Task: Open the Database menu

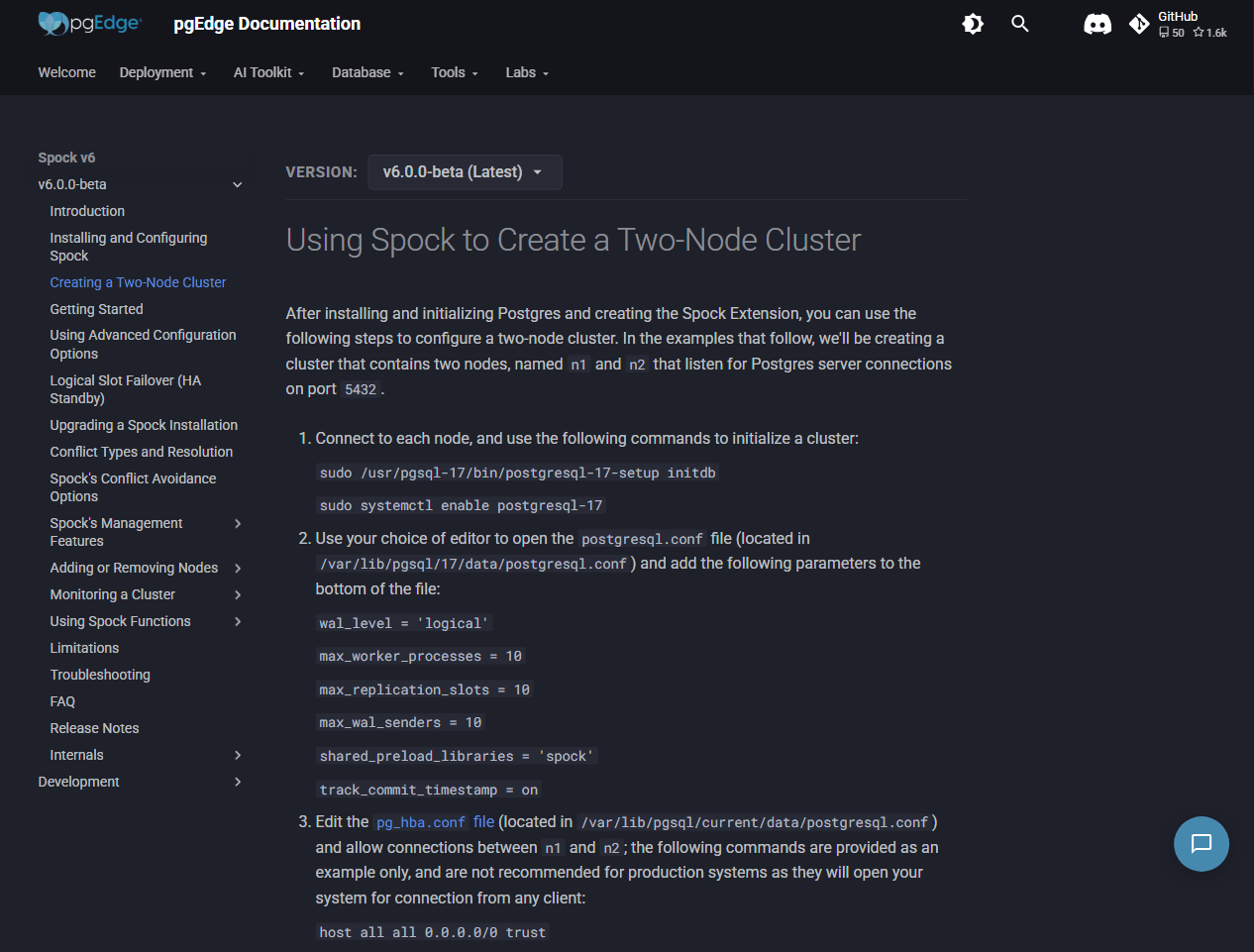Action: (368, 72)
